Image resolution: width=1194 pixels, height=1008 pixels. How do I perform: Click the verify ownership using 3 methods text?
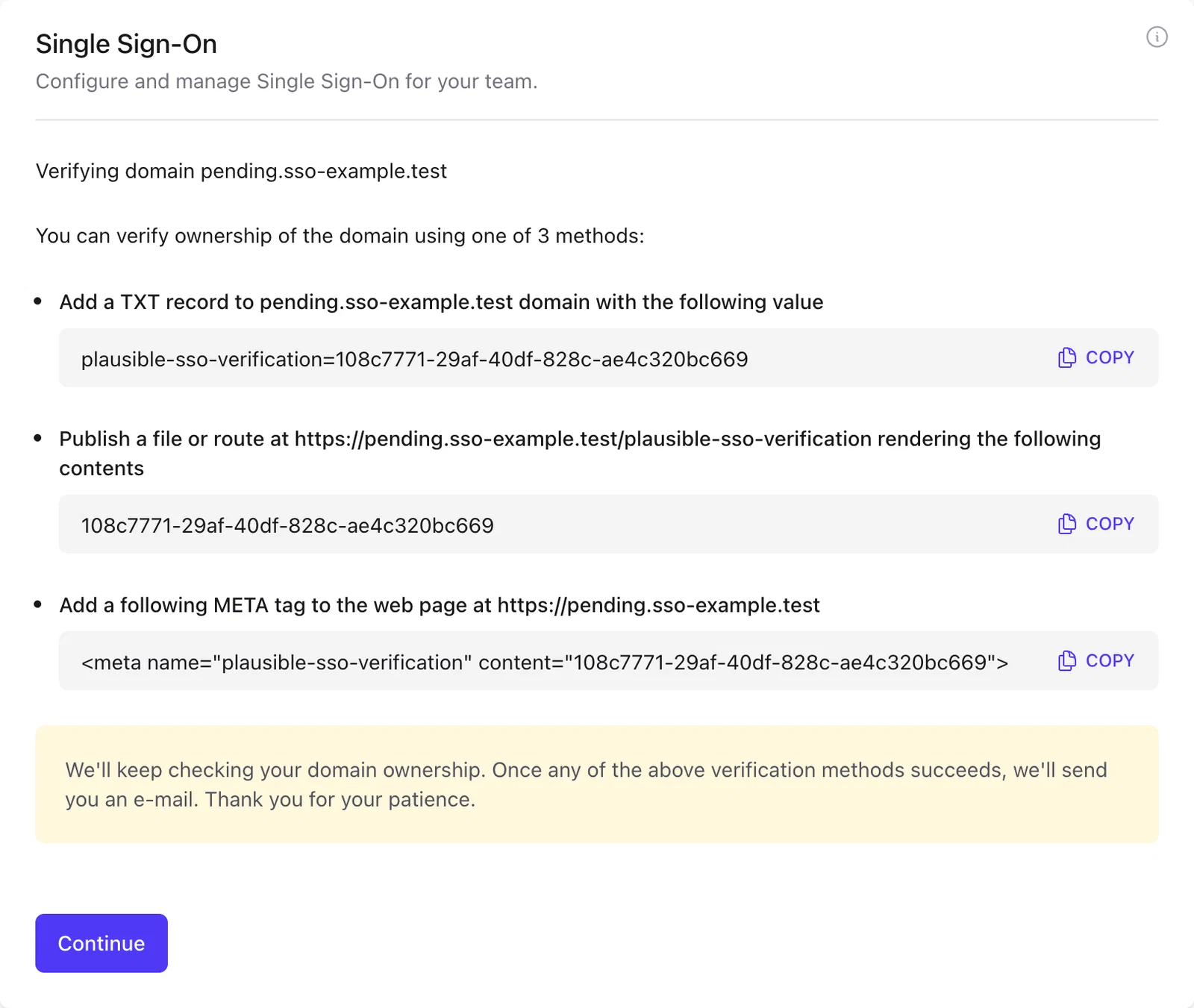coord(340,236)
